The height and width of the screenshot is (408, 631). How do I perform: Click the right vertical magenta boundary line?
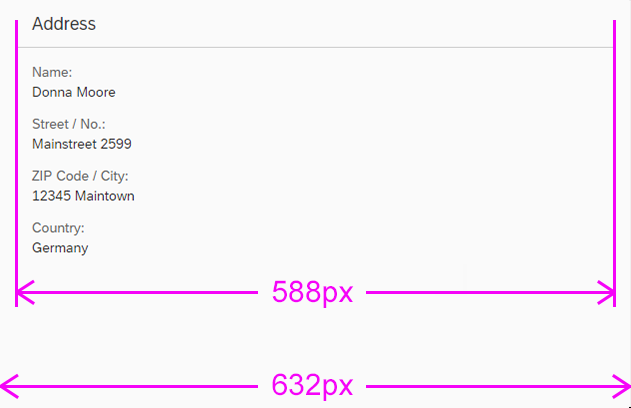click(614, 160)
